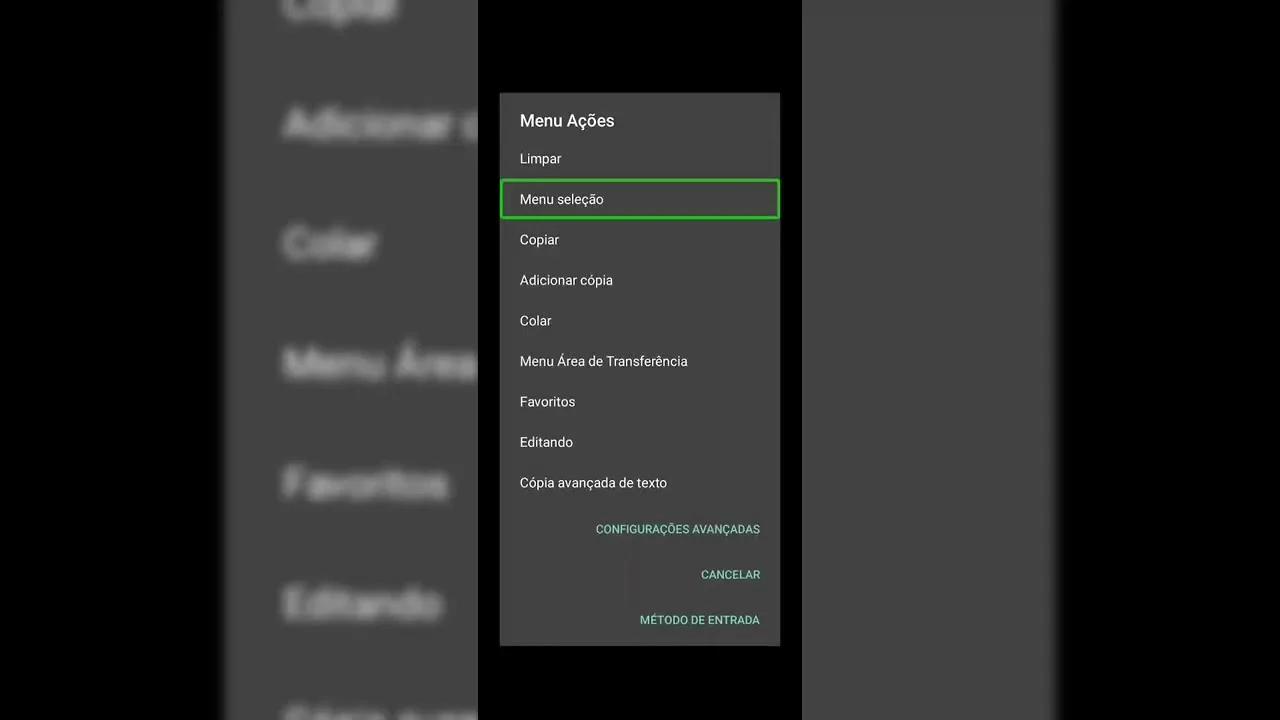Click the blurred "Favoritos" text behind dialog

tap(365, 484)
